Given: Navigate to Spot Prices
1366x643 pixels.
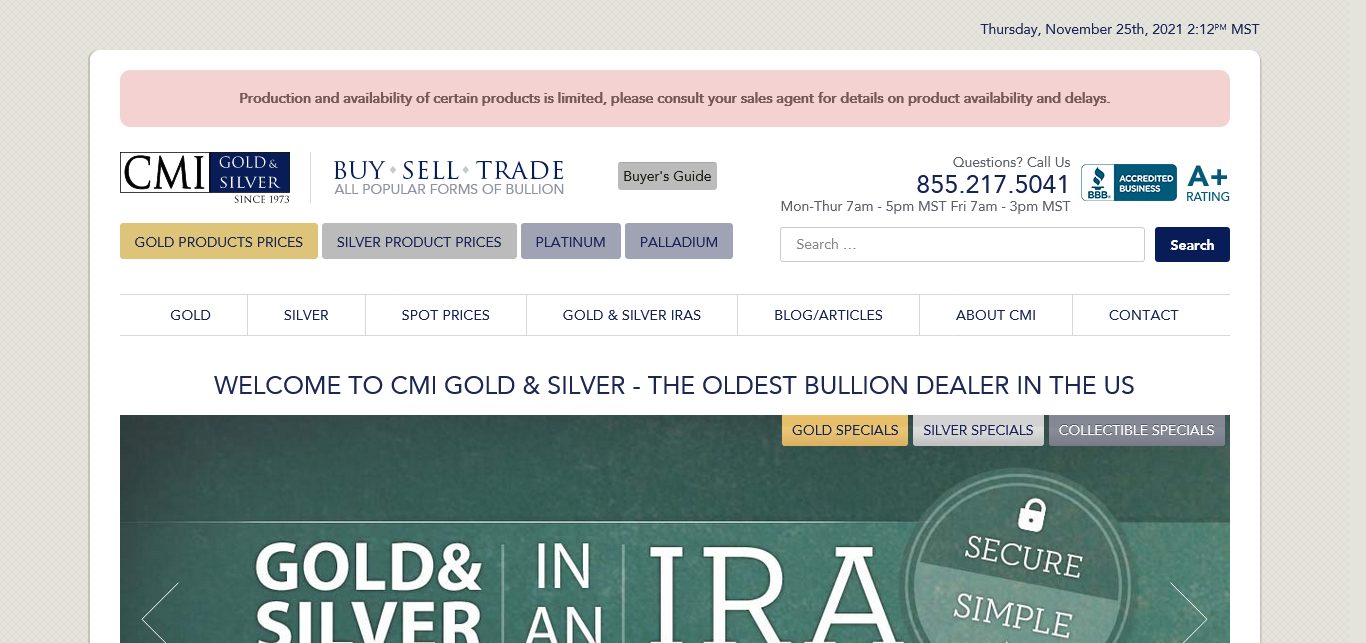Looking at the screenshot, I should [445, 315].
